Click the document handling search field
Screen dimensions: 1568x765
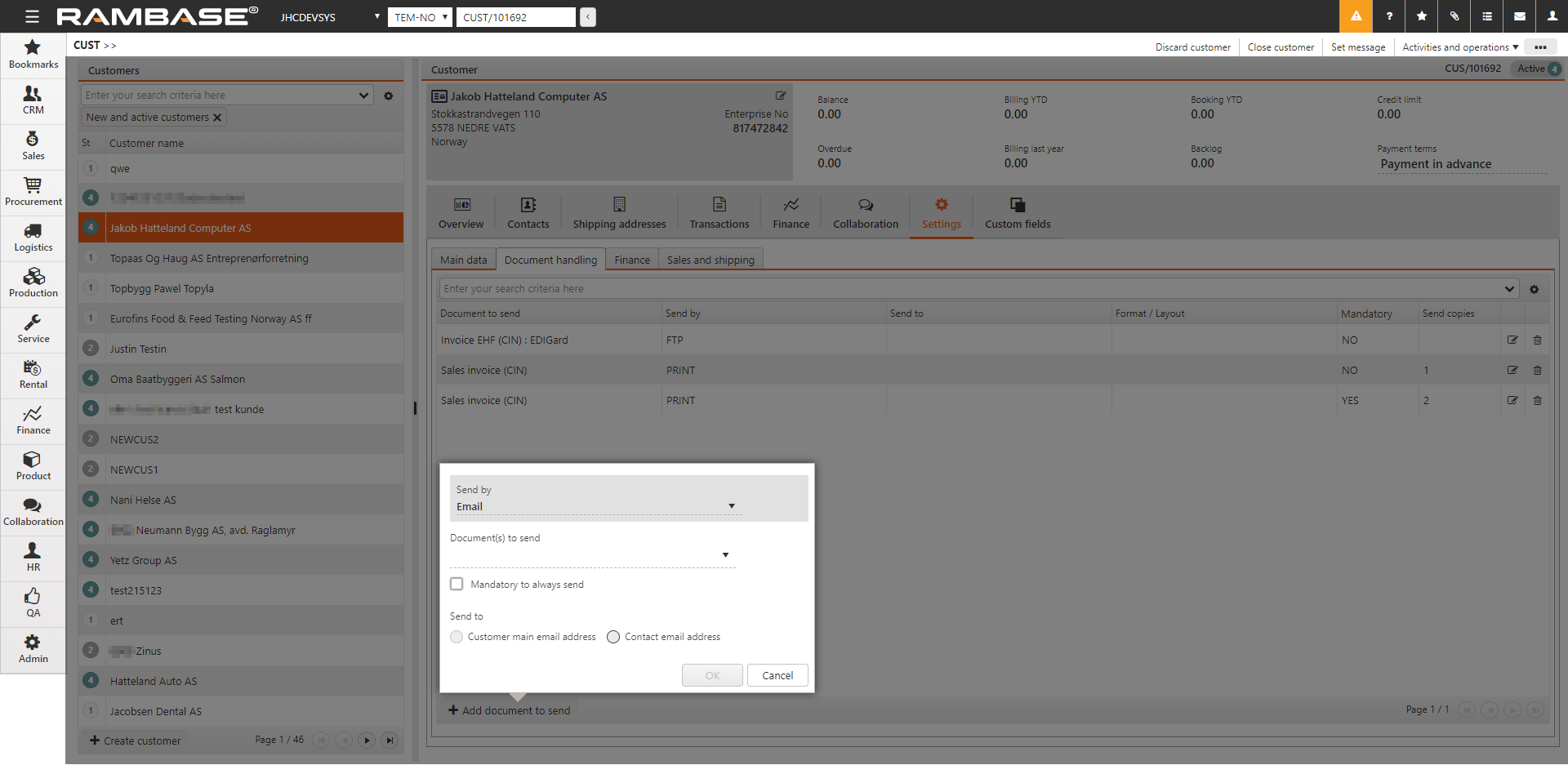click(x=972, y=289)
